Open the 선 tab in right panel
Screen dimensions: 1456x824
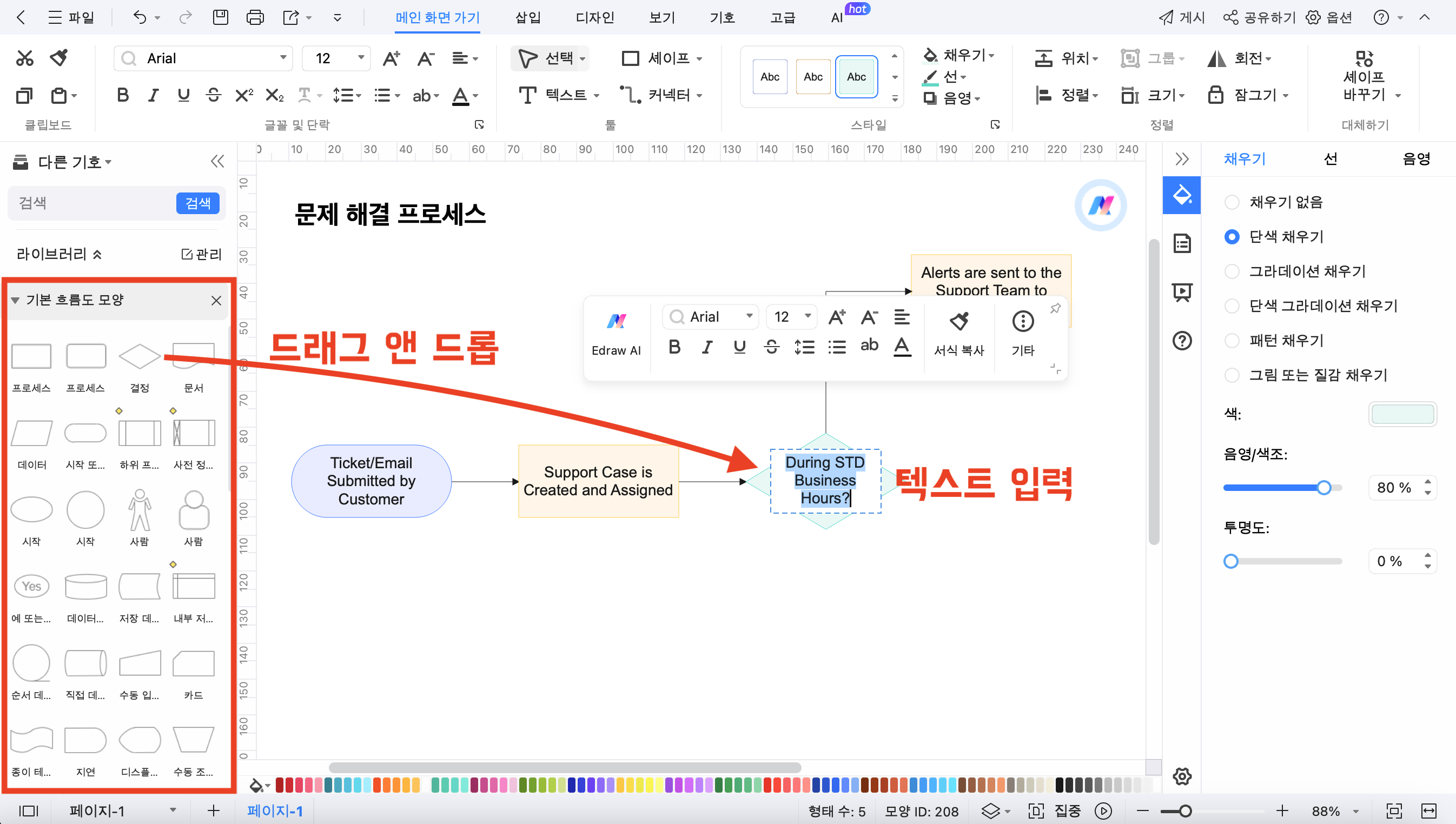point(1331,159)
